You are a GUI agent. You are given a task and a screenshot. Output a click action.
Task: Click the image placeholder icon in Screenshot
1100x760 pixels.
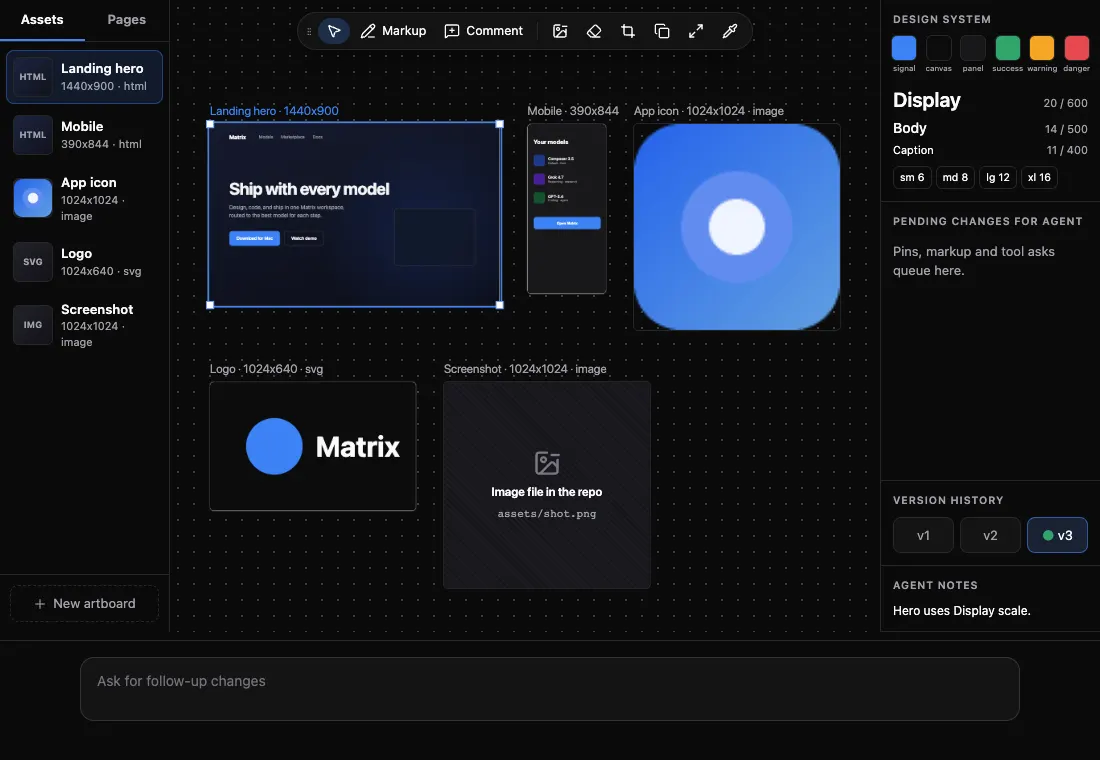pyautogui.click(x=547, y=463)
